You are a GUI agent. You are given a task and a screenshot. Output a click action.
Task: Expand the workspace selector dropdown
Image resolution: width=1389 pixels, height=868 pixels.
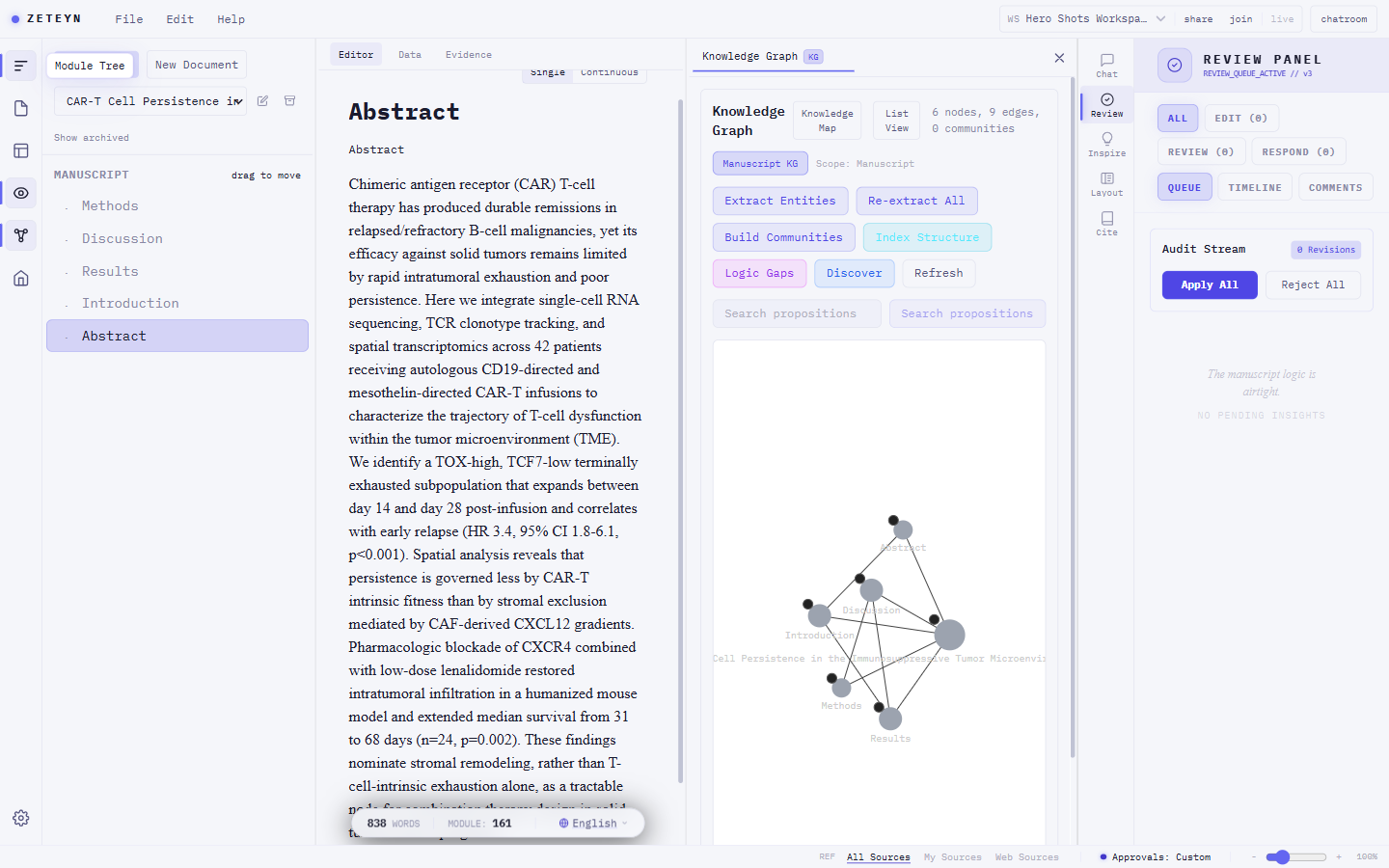click(x=1086, y=18)
